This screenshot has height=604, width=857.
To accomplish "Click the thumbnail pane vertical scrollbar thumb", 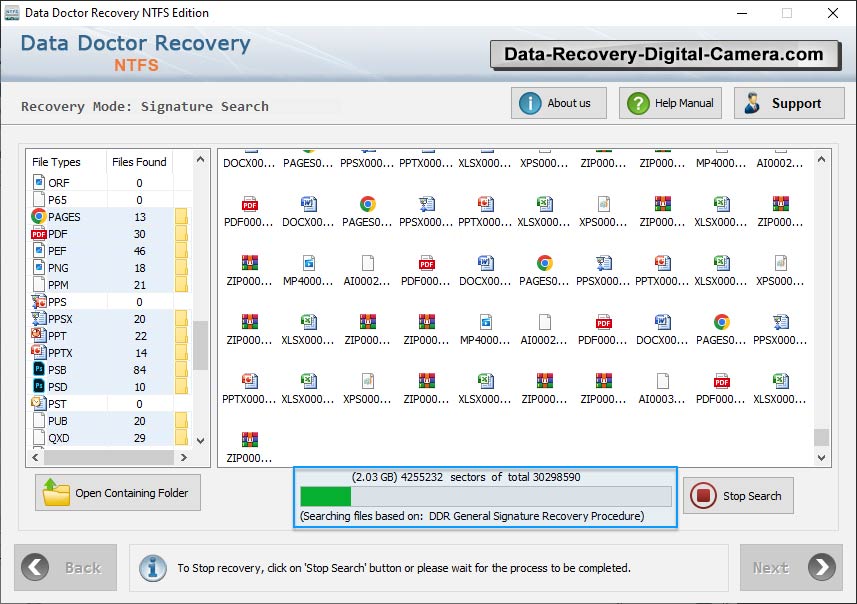I will point(821,437).
